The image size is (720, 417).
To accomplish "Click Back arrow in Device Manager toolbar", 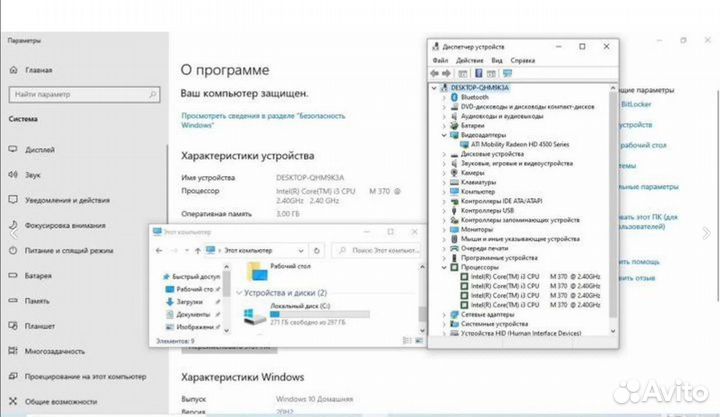I will coord(434,73).
